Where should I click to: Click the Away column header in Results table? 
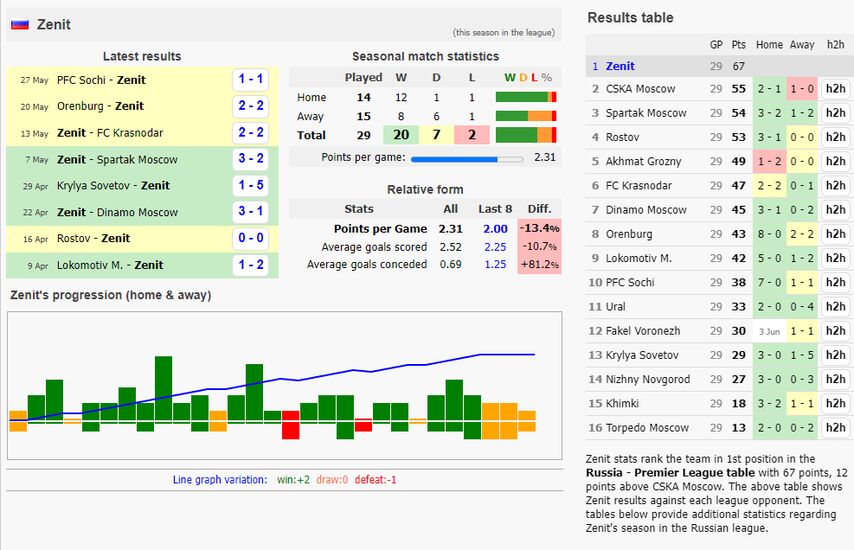coord(802,45)
